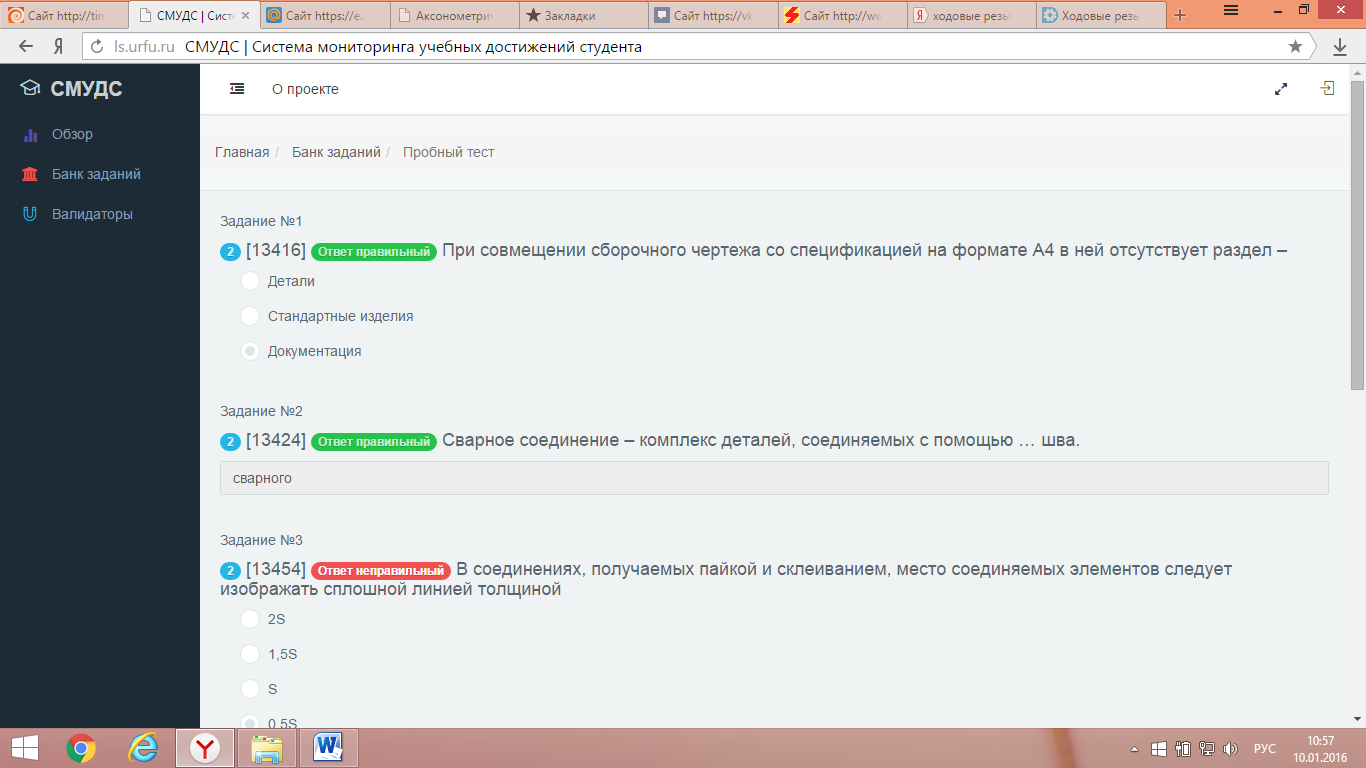Image resolution: width=1366 pixels, height=768 pixels.
Task: Select the Документация radio option
Action: (250, 351)
